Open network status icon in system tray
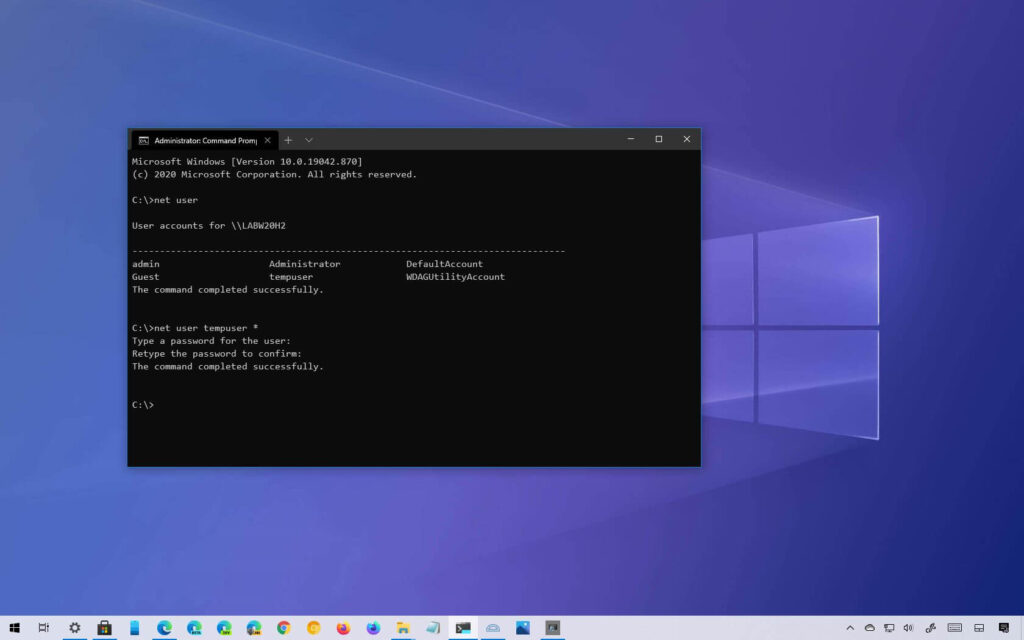 tap(889, 628)
